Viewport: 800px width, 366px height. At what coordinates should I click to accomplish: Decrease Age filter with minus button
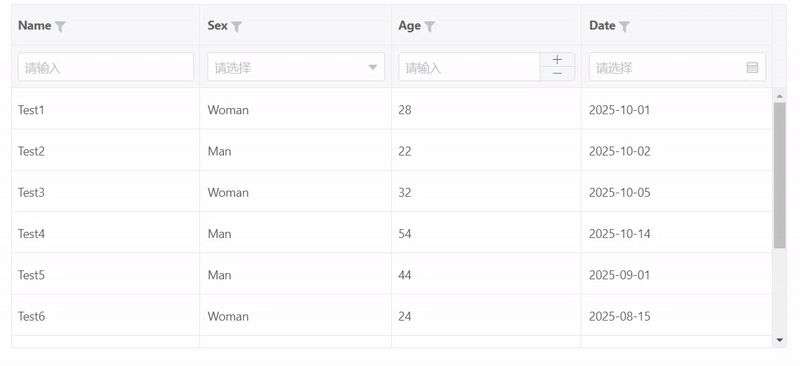(557, 74)
